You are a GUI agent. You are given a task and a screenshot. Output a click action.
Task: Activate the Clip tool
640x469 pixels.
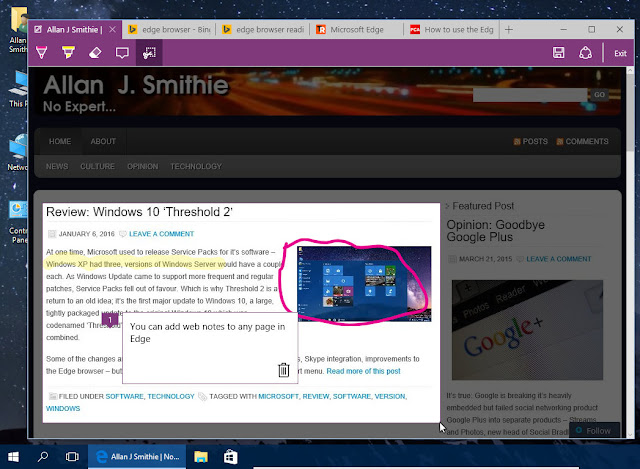pyautogui.click(x=149, y=53)
